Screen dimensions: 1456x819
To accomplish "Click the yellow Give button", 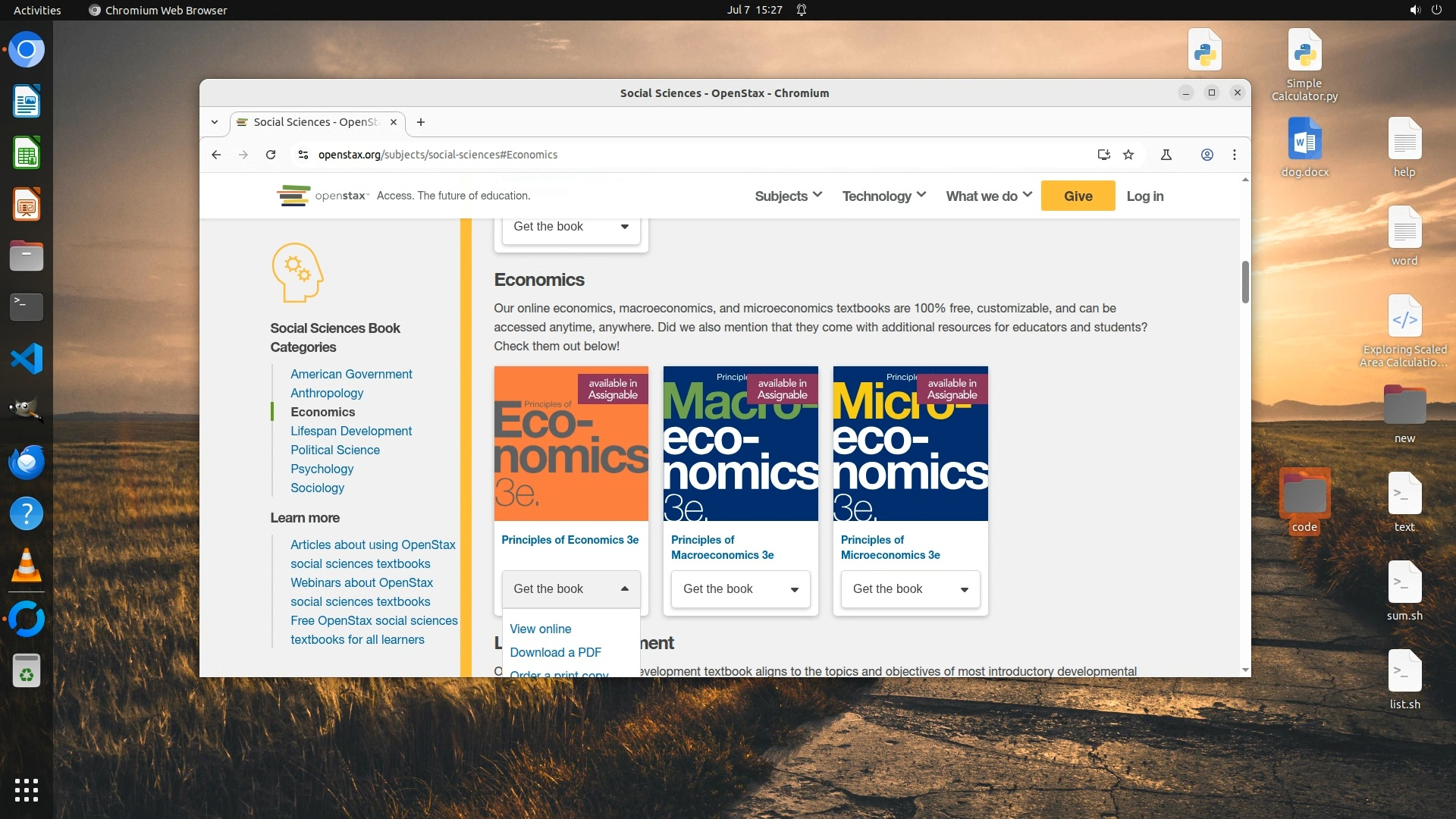I will pyautogui.click(x=1078, y=196).
